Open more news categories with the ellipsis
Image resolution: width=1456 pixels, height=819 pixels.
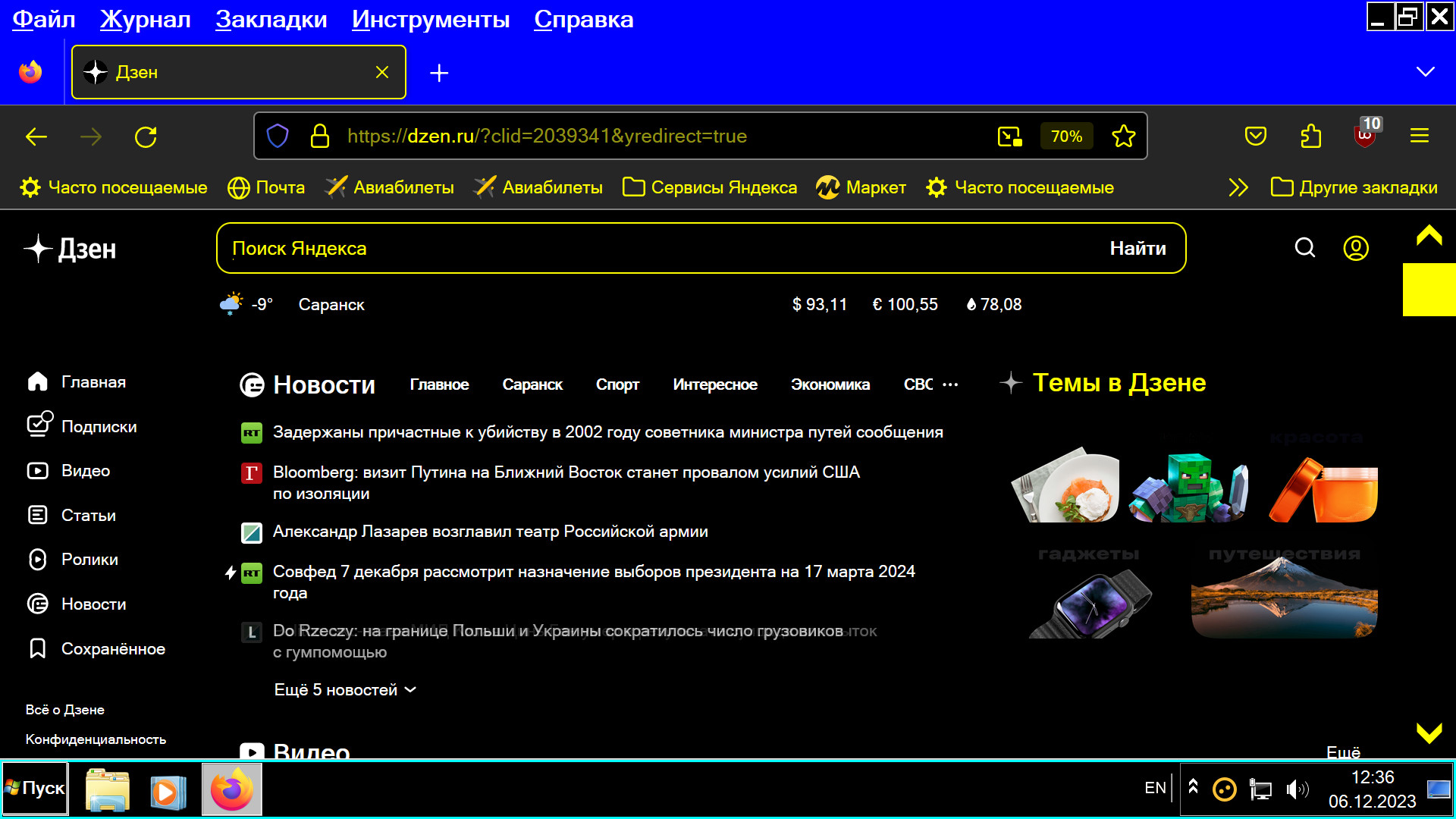pyautogui.click(x=950, y=384)
